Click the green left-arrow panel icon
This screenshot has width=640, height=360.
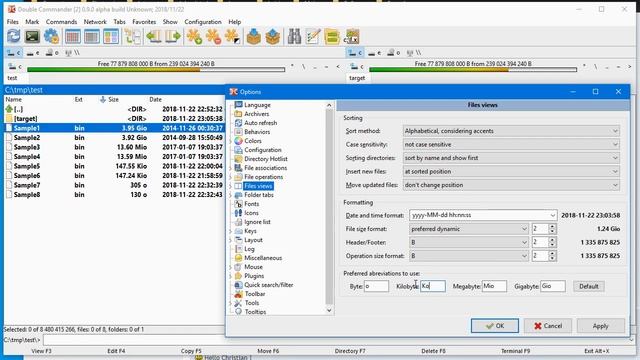[153, 37]
